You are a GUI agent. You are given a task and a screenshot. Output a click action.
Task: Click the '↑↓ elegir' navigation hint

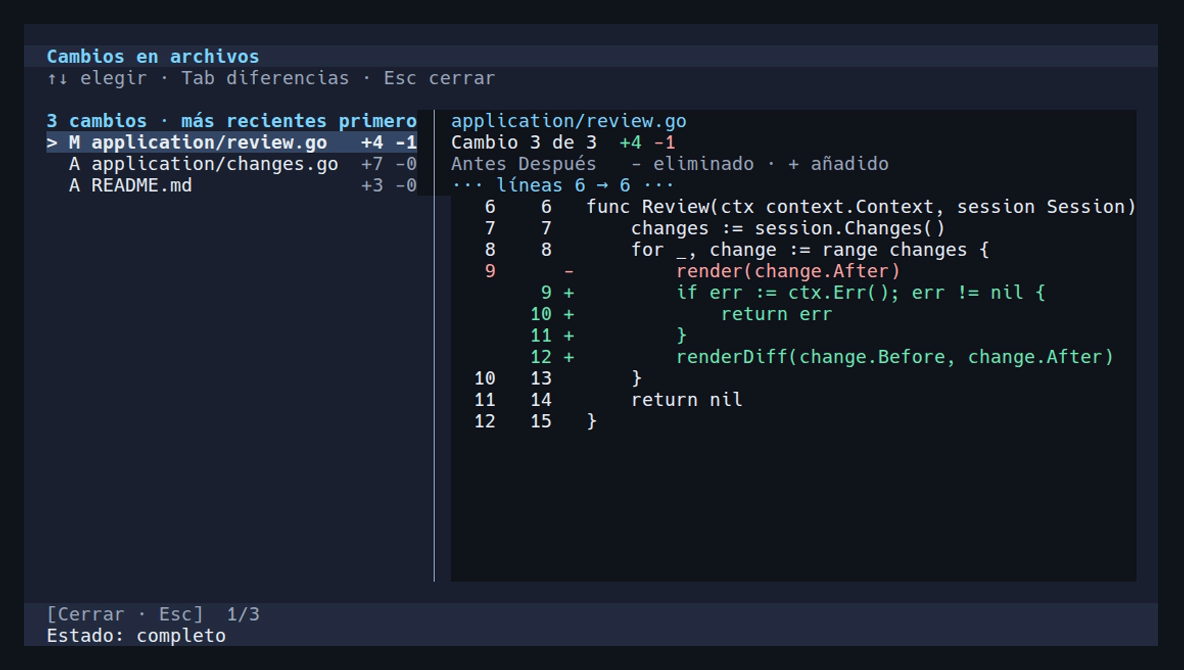point(97,78)
